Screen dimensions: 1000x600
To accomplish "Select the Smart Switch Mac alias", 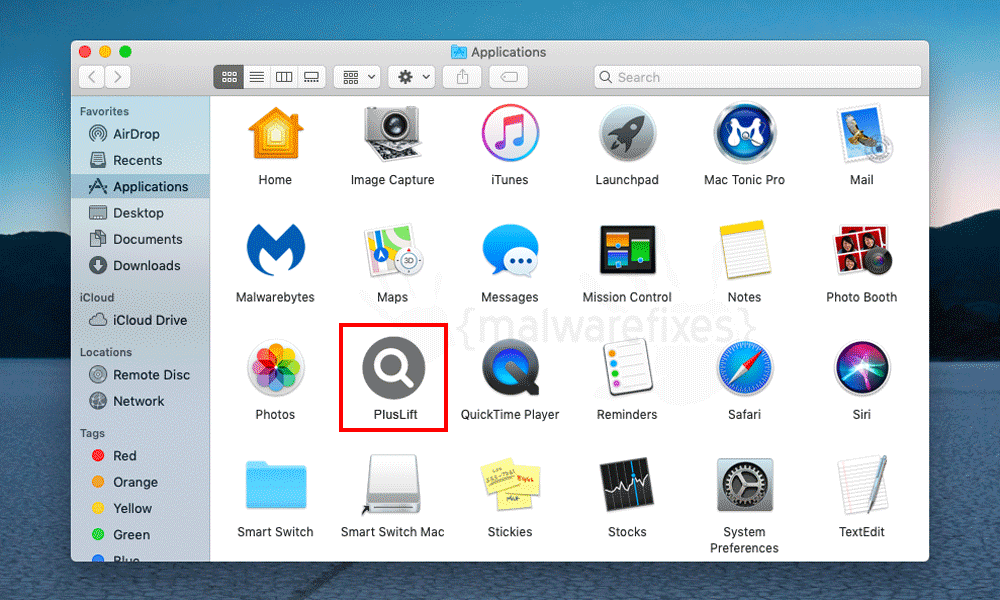I will [x=392, y=485].
